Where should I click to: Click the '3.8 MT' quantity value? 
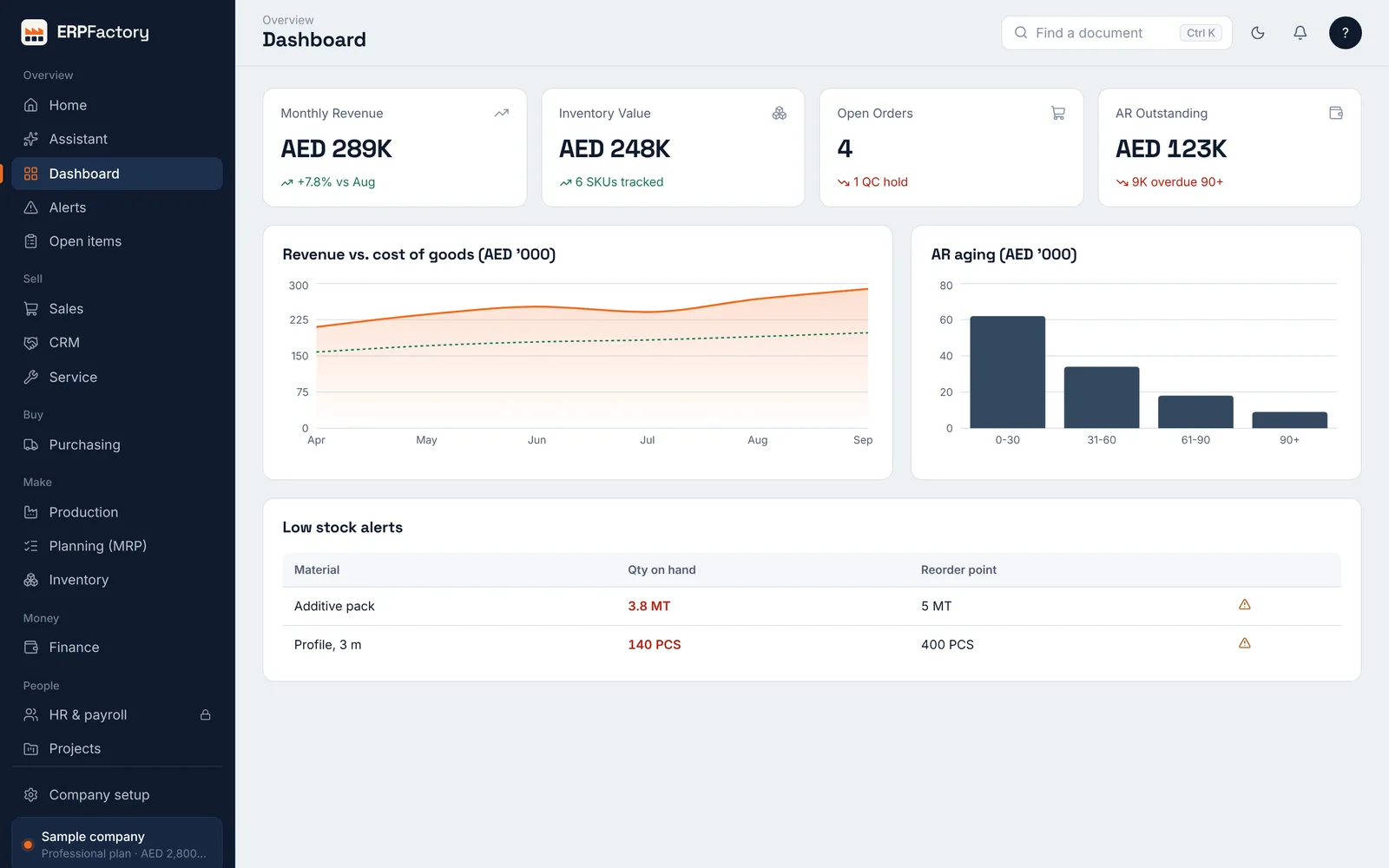[649, 606]
